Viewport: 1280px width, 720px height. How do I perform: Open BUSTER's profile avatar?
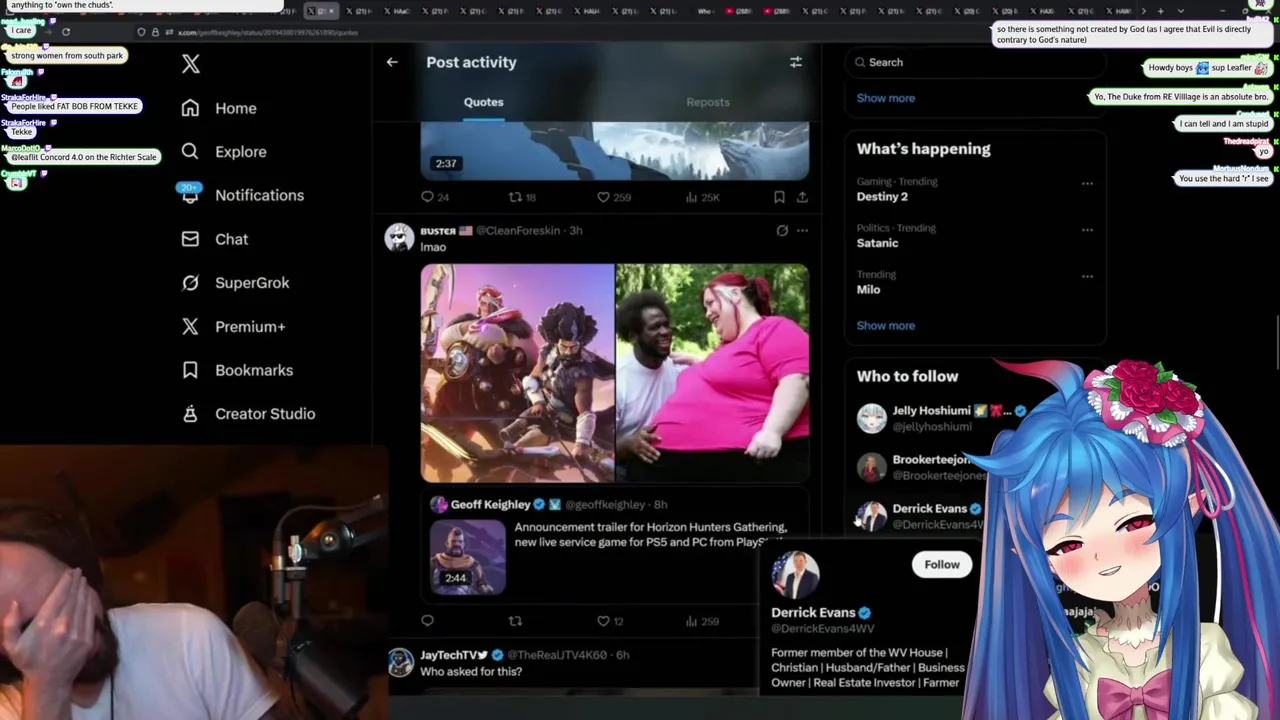pyautogui.click(x=400, y=237)
